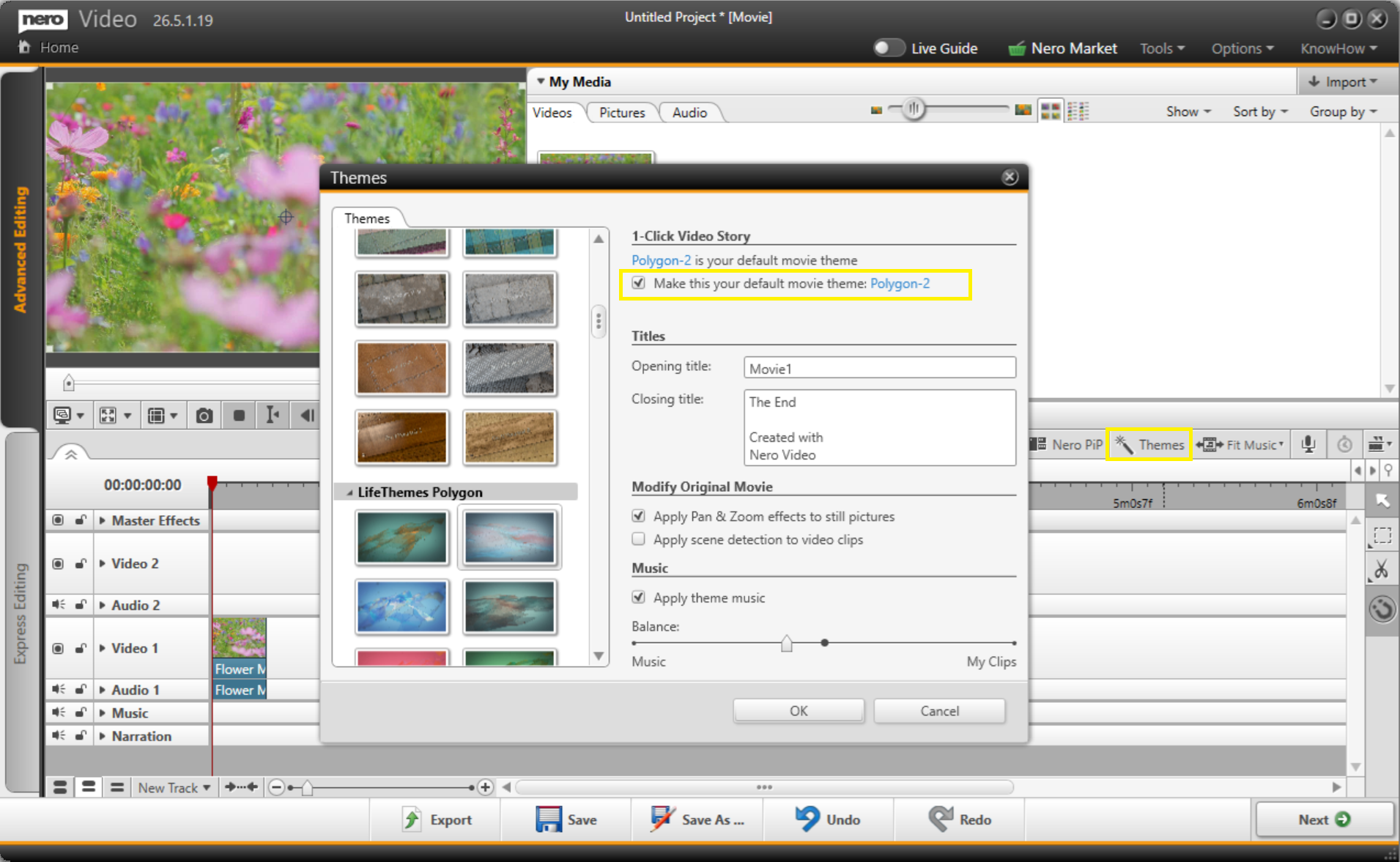The height and width of the screenshot is (862, 1400).
Task: Uncheck Apply theme music
Action: tap(639, 597)
